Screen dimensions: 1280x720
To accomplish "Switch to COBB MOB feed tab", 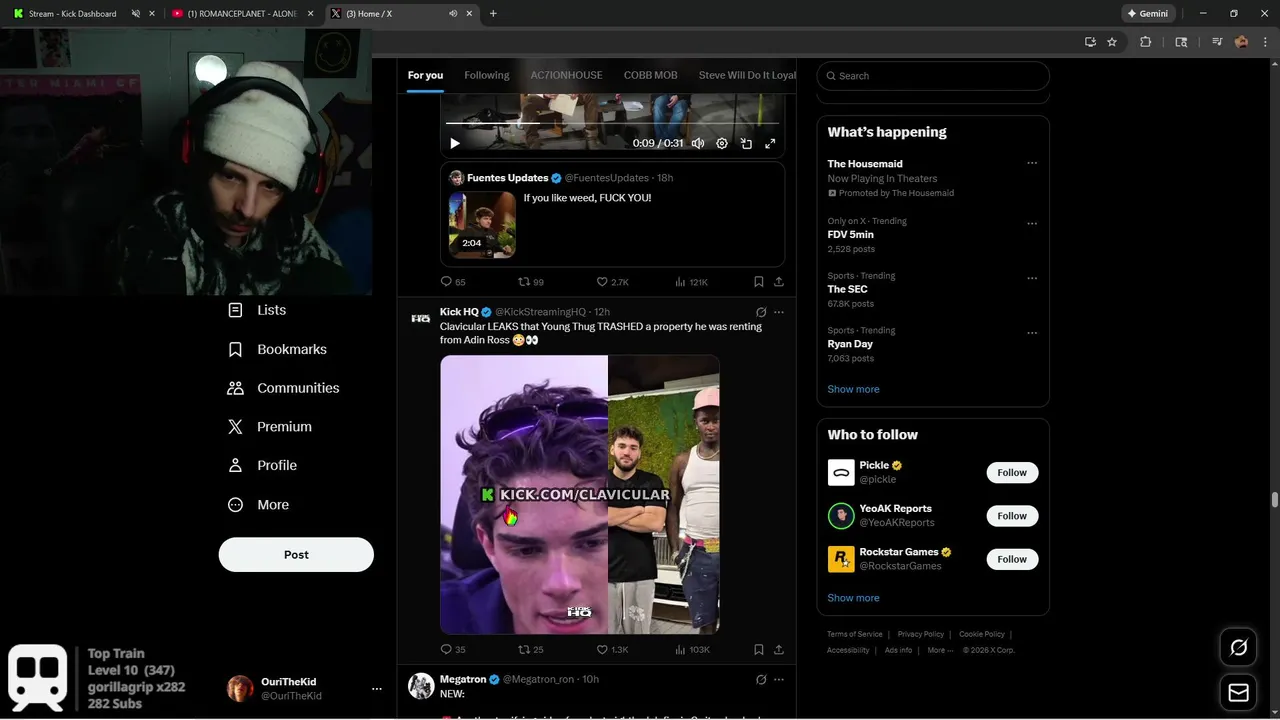I will (650, 75).
